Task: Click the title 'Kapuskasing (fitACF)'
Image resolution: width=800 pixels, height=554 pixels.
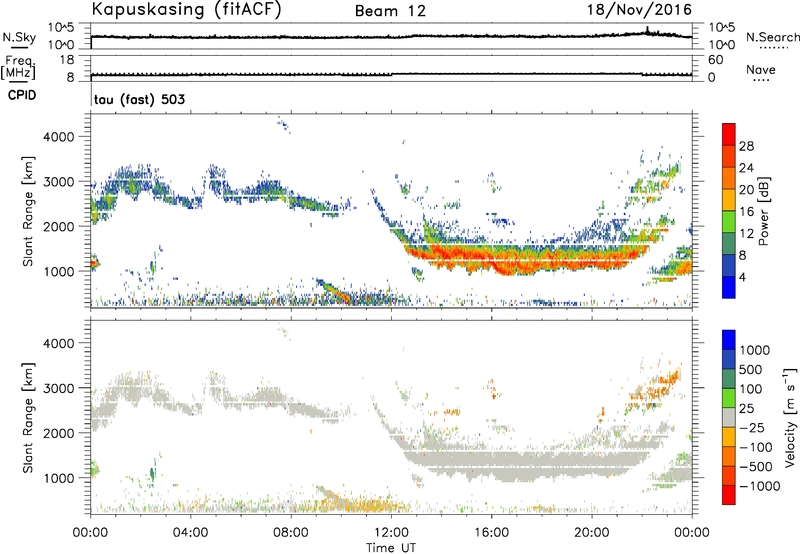Action: tap(186, 10)
